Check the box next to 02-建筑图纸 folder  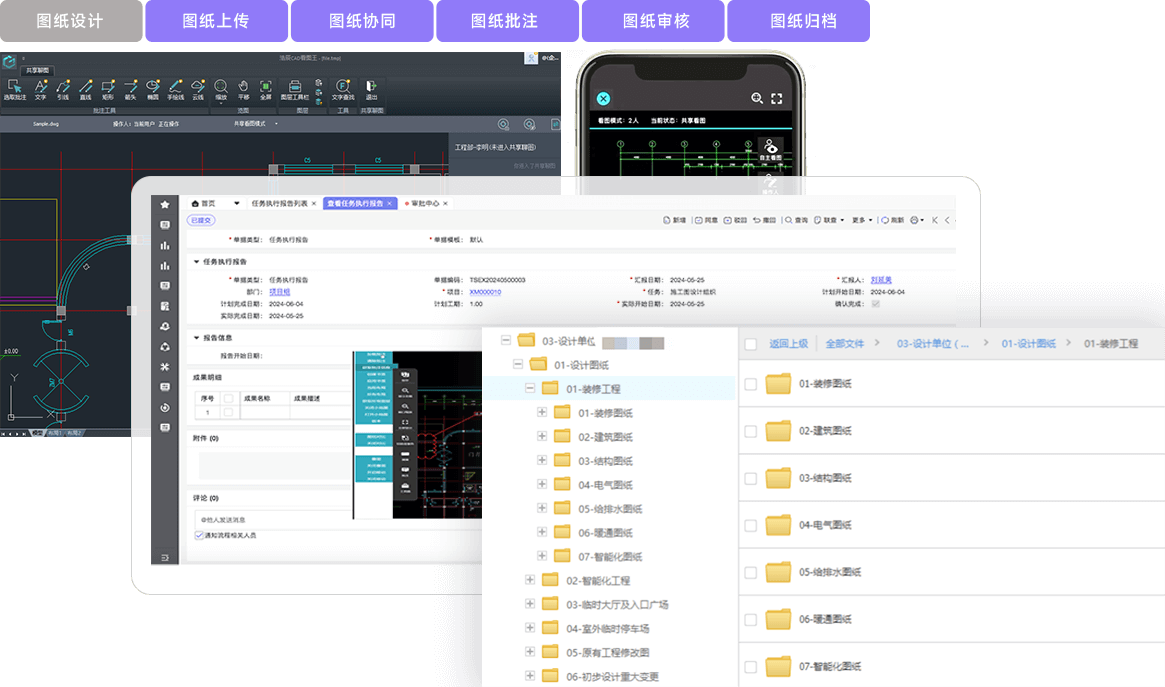pos(750,431)
